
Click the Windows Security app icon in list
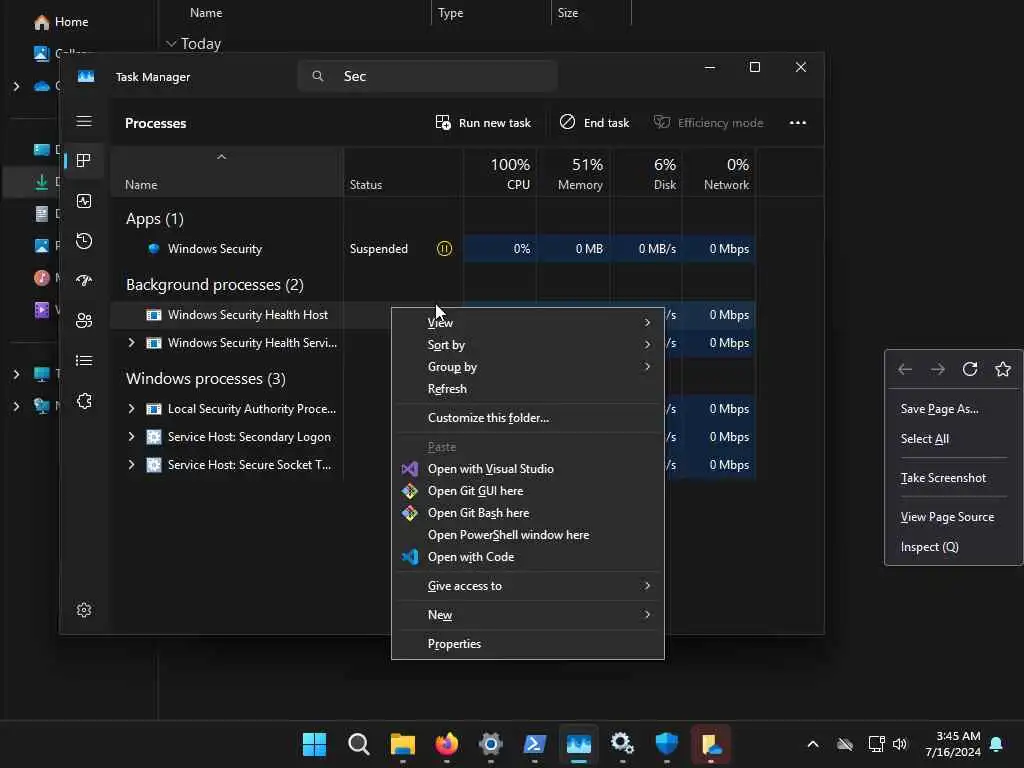click(154, 249)
